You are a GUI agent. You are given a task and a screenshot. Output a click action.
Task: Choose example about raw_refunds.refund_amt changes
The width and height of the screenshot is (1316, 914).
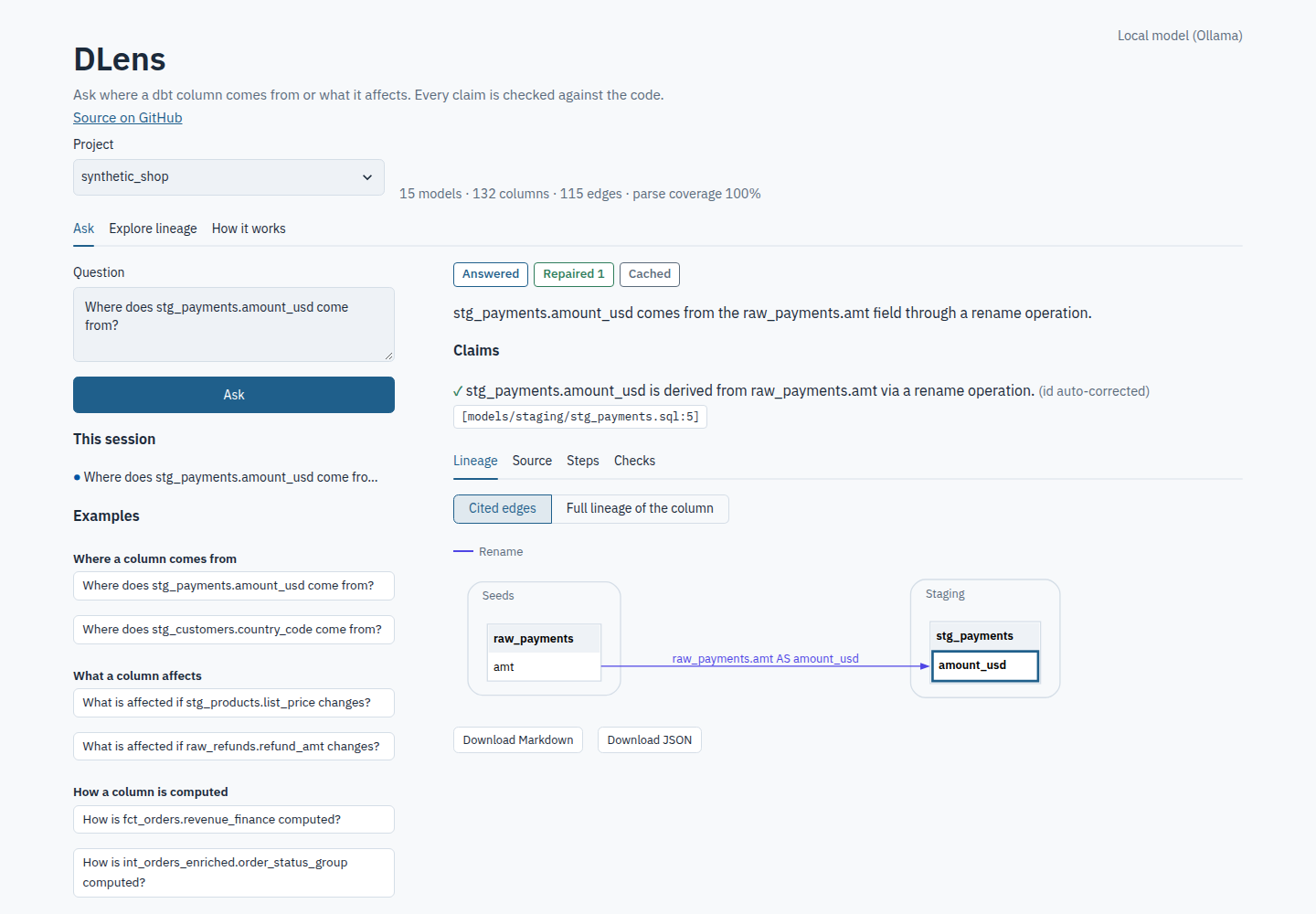click(234, 747)
